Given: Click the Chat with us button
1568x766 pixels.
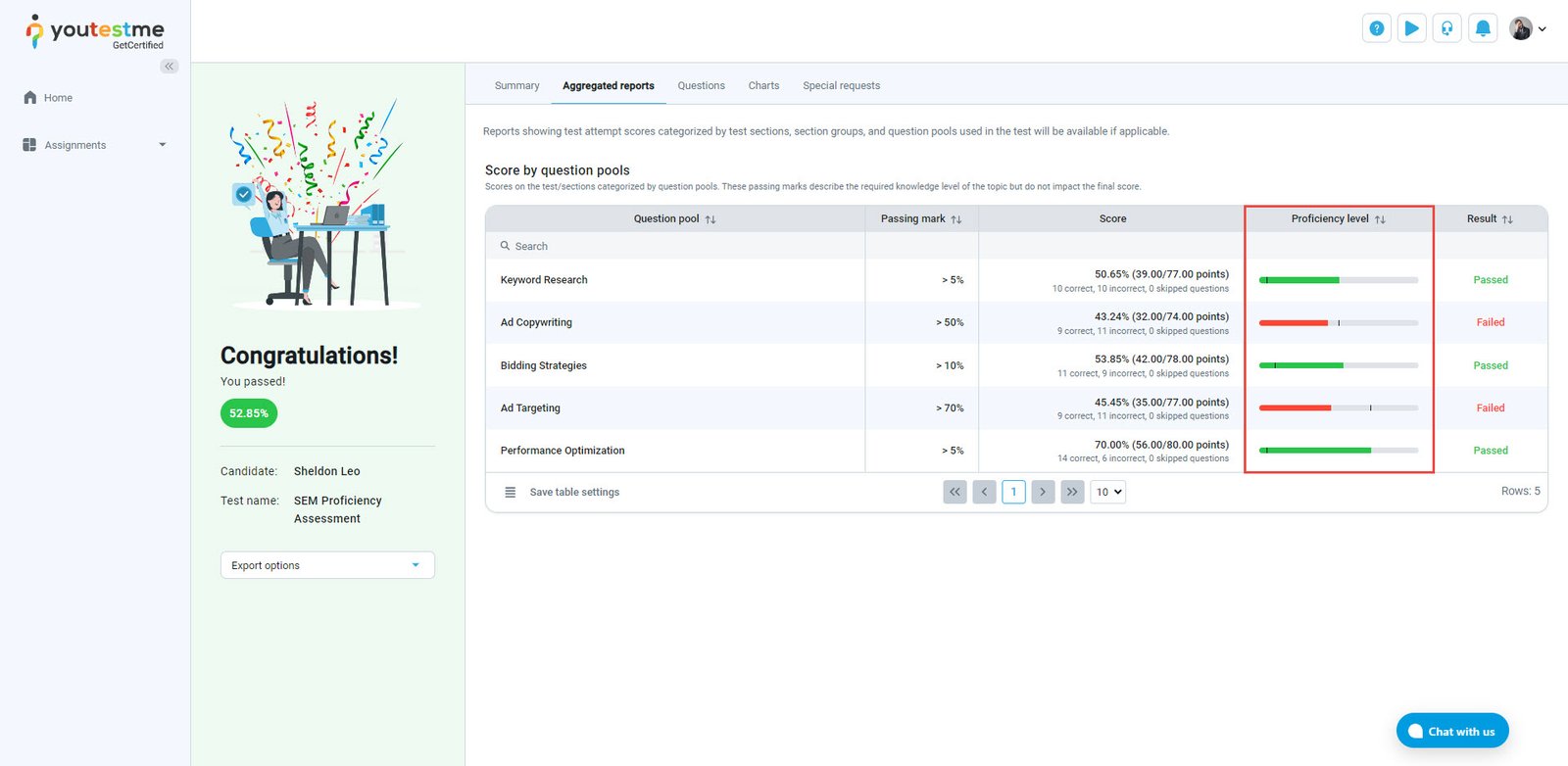Looking at the screenshot, I should (1451, 731).
